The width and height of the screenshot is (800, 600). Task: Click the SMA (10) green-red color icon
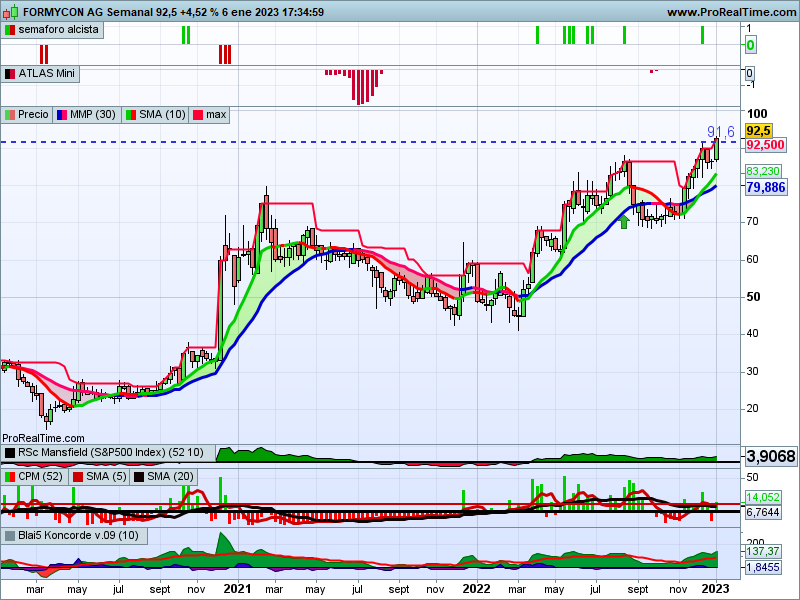[x=131, y=115]
